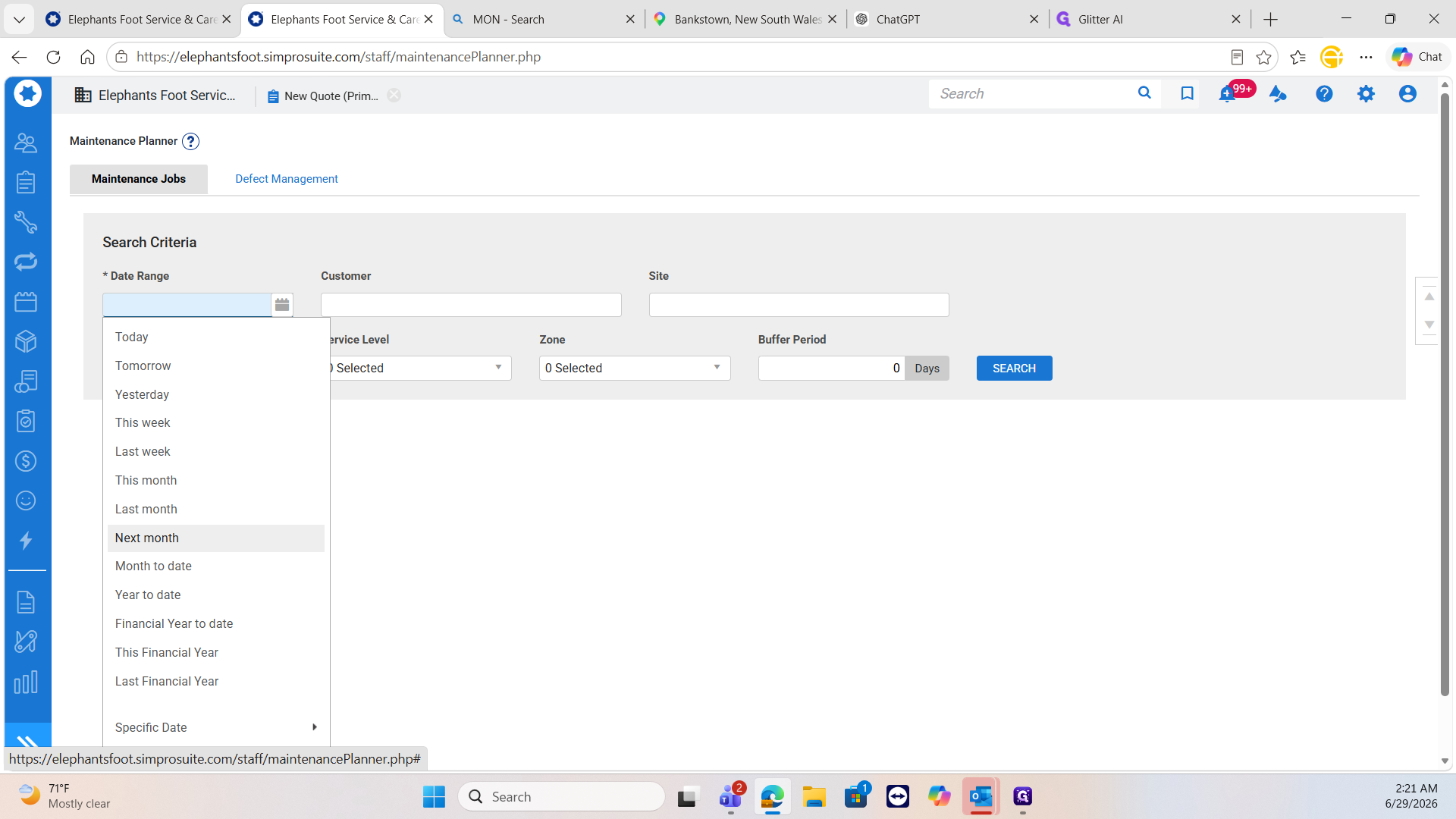Open the browser tab list chevron
This screenshot has height=819, width=1456.
(x=19, y=20)
